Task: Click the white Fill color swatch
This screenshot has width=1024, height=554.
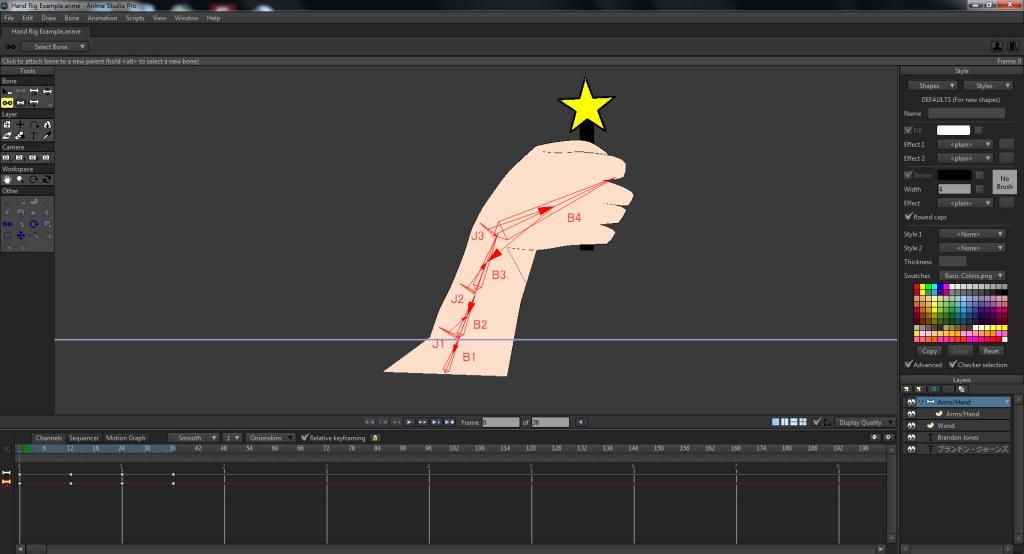Action: point(953,130)
